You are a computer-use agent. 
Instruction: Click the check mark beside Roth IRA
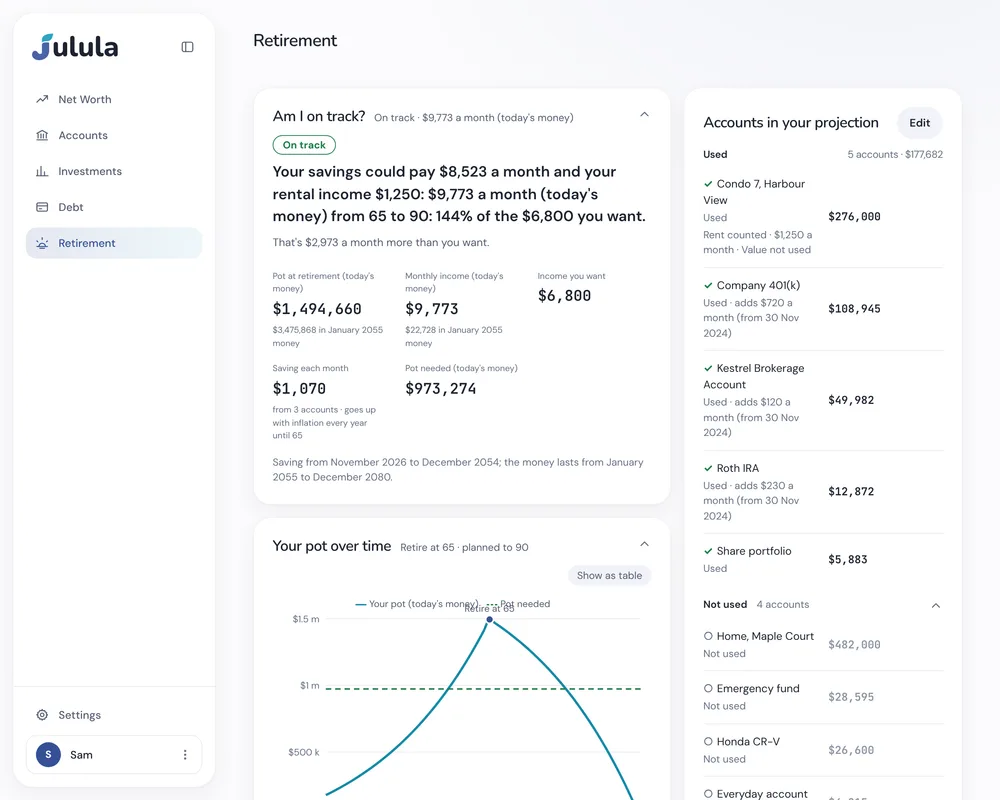click(x=708, y=468)
